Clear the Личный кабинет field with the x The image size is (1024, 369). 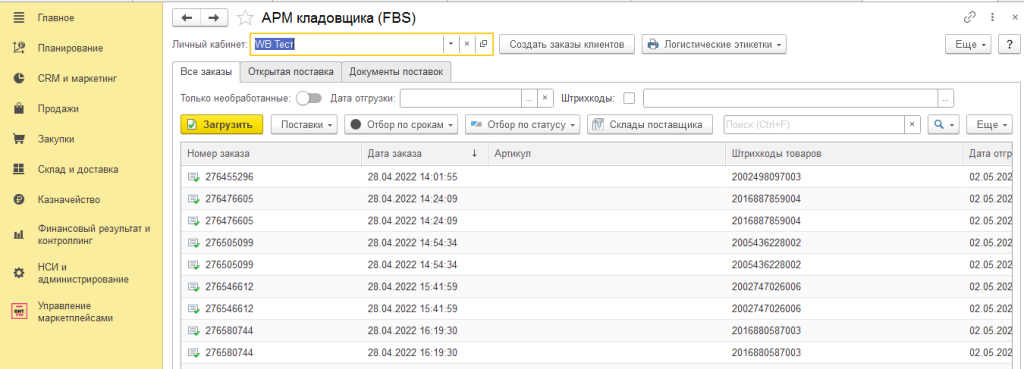[466, 44]
